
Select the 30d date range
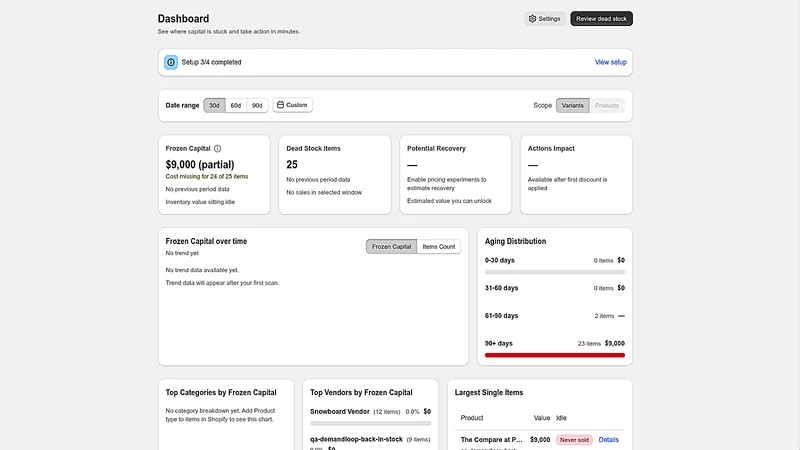coord(214,106)
